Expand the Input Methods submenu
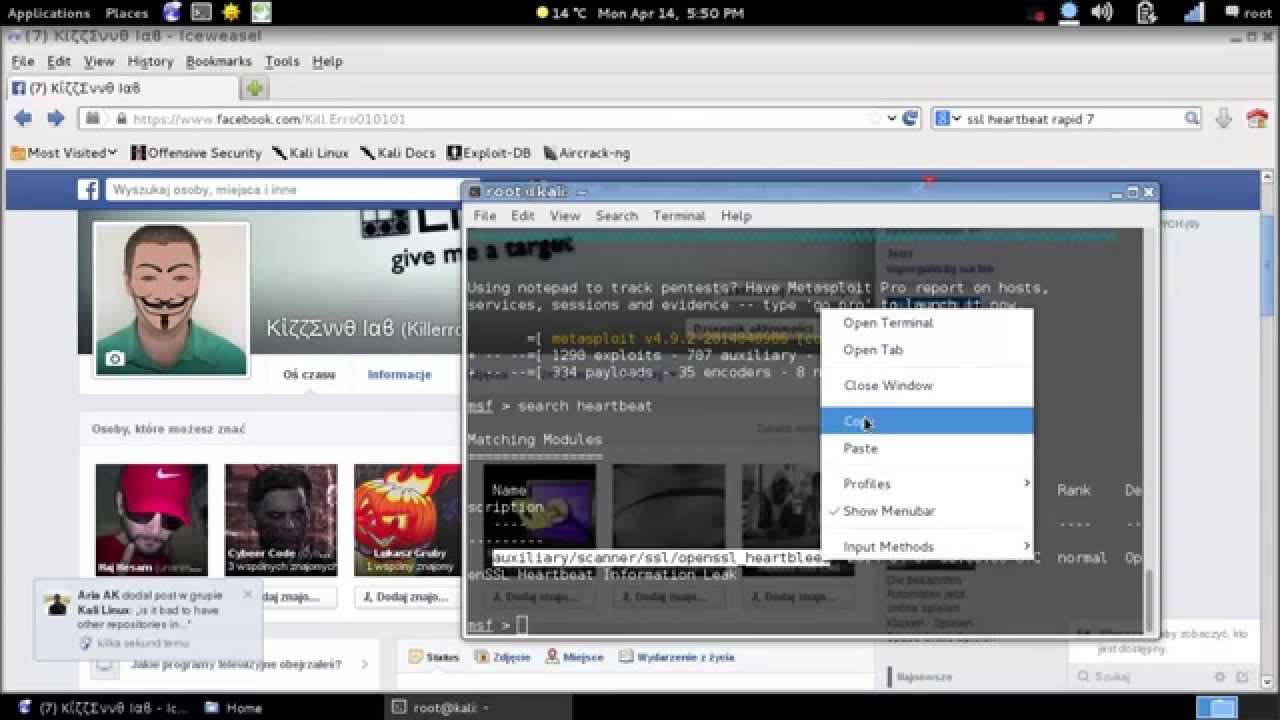 (x=927, y=547)
